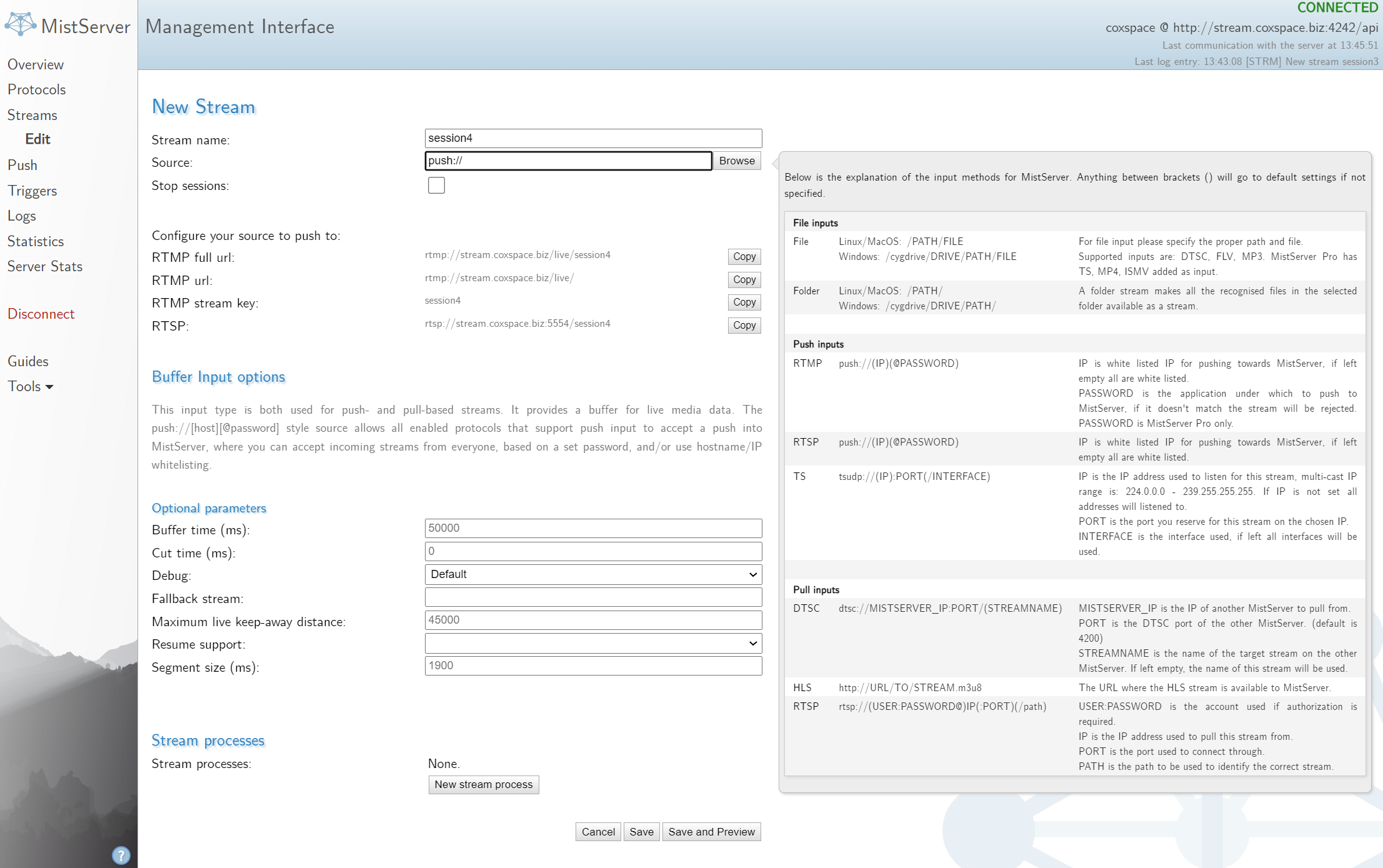Click into the Source input field

(568, 161)
